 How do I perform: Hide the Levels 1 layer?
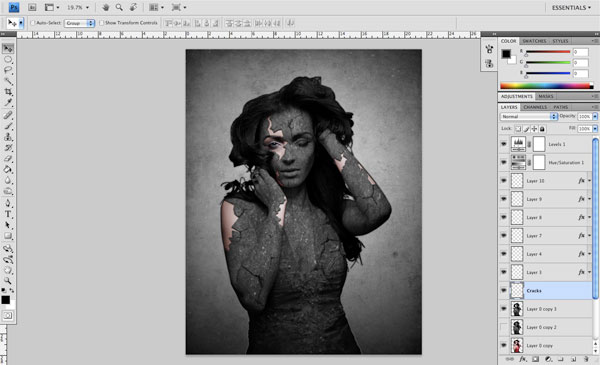[x=504, y=144]
